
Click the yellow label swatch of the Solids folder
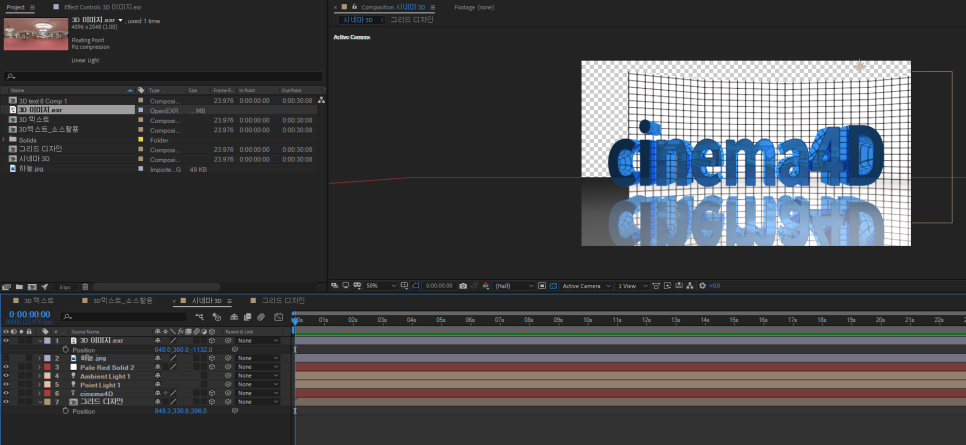pyautogui.click(x=140, y=140)
